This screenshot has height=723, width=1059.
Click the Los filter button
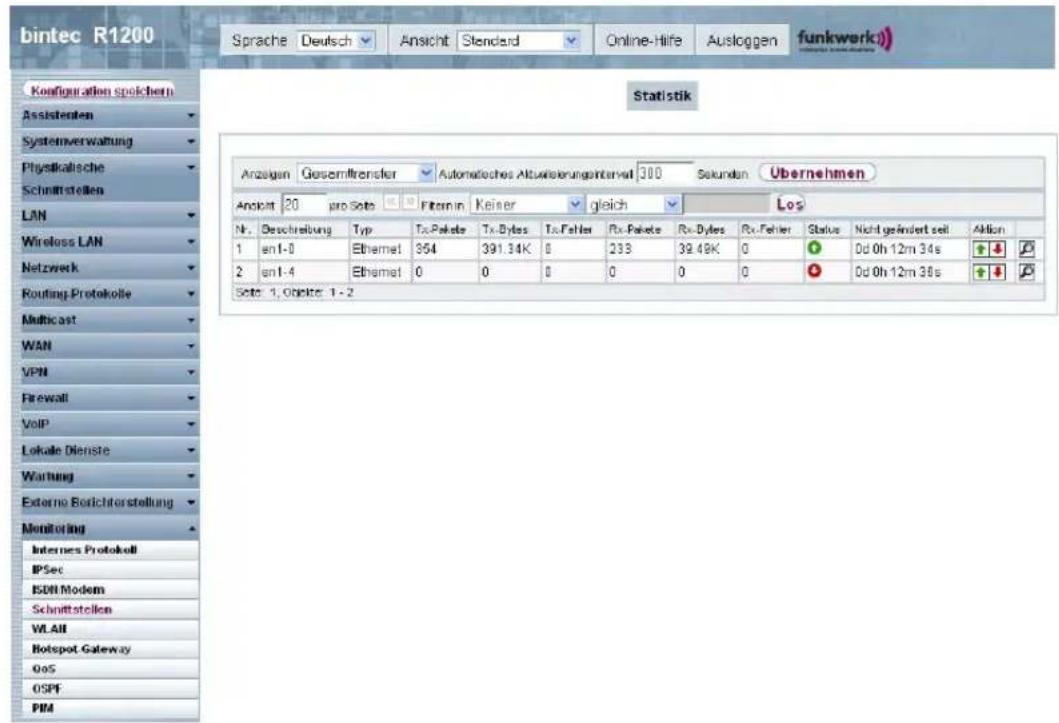tap(790, 204)
